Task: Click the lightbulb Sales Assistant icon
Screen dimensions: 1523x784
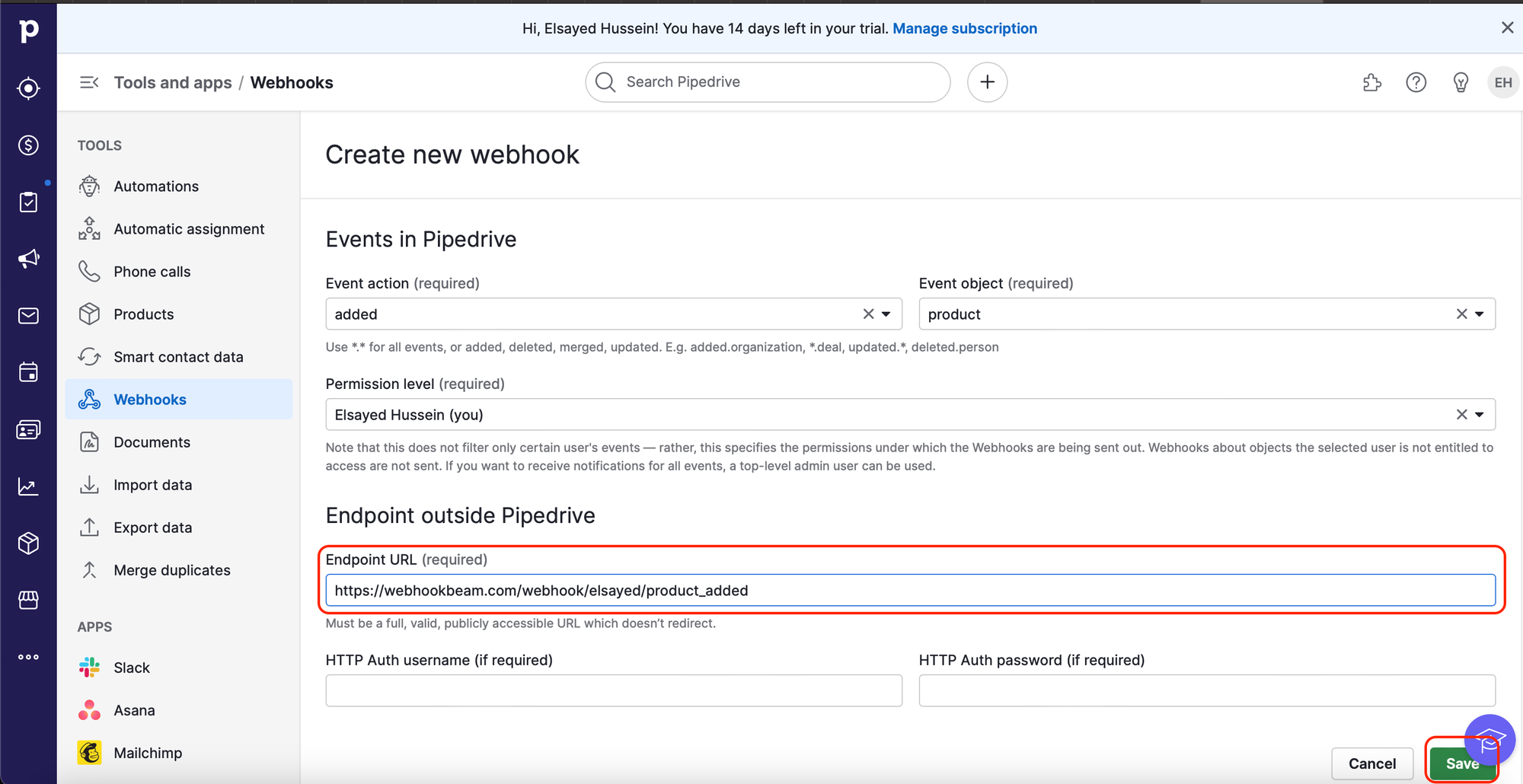Action: pyautogui.click(x=1461, y=82)
